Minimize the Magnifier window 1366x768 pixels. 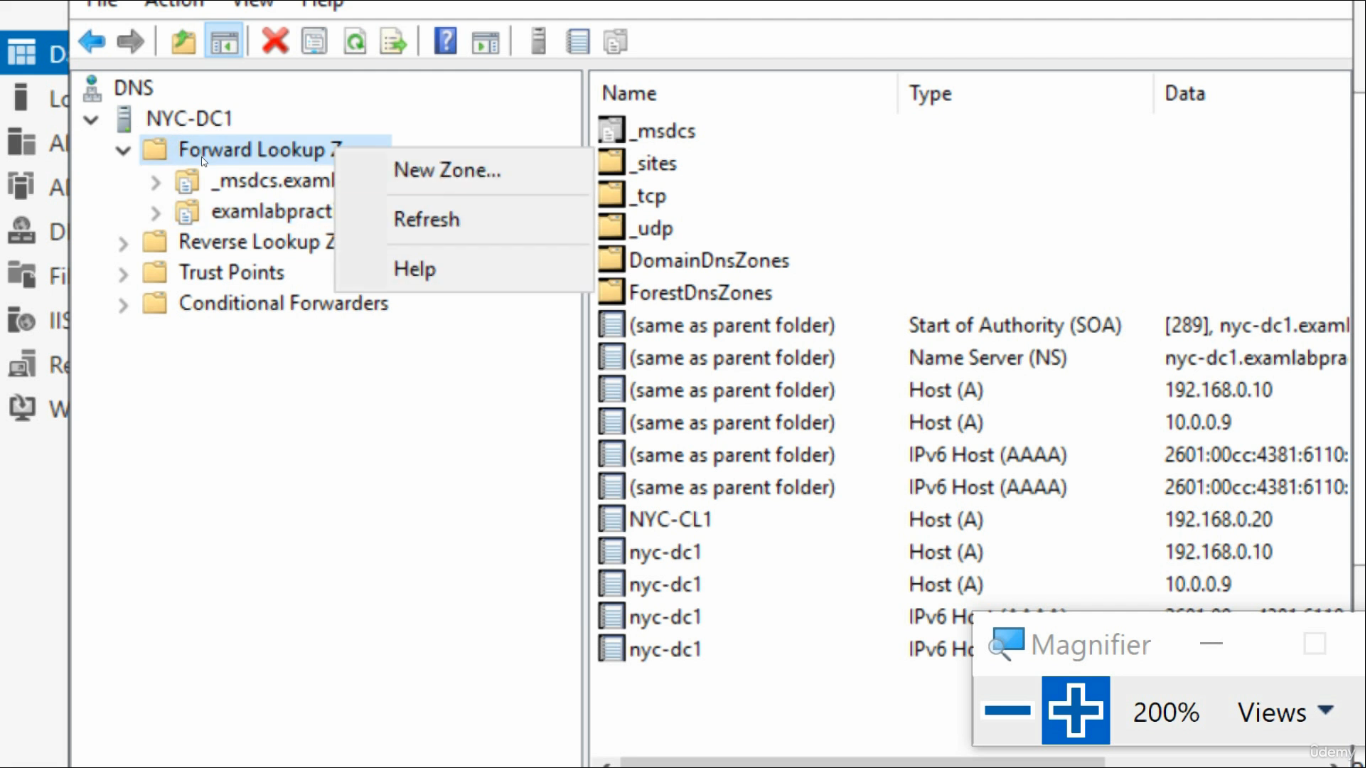(x=1211, y=644)
